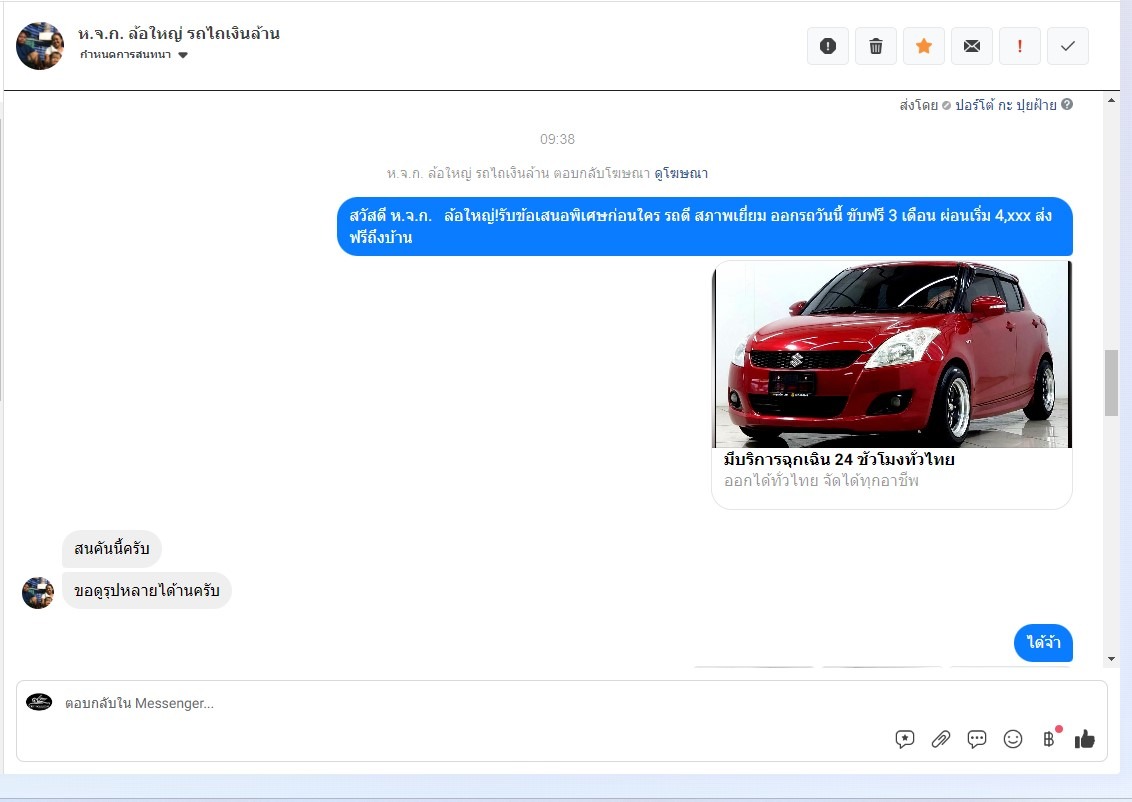The height and width of the screenshot is (802, 1132).
Task: Toggle the orange star follow-up marker
Action: (x=924, y=46)
